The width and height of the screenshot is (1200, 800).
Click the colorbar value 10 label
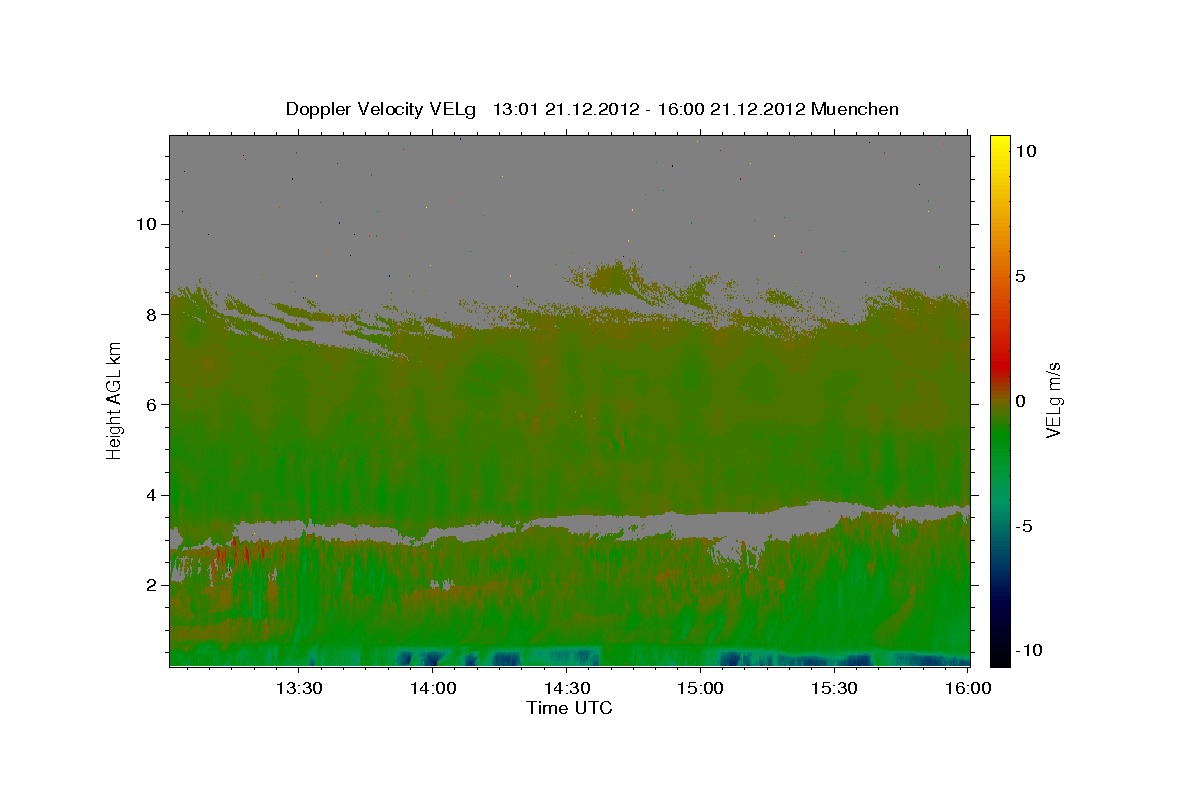click(x=1025, y=151)
